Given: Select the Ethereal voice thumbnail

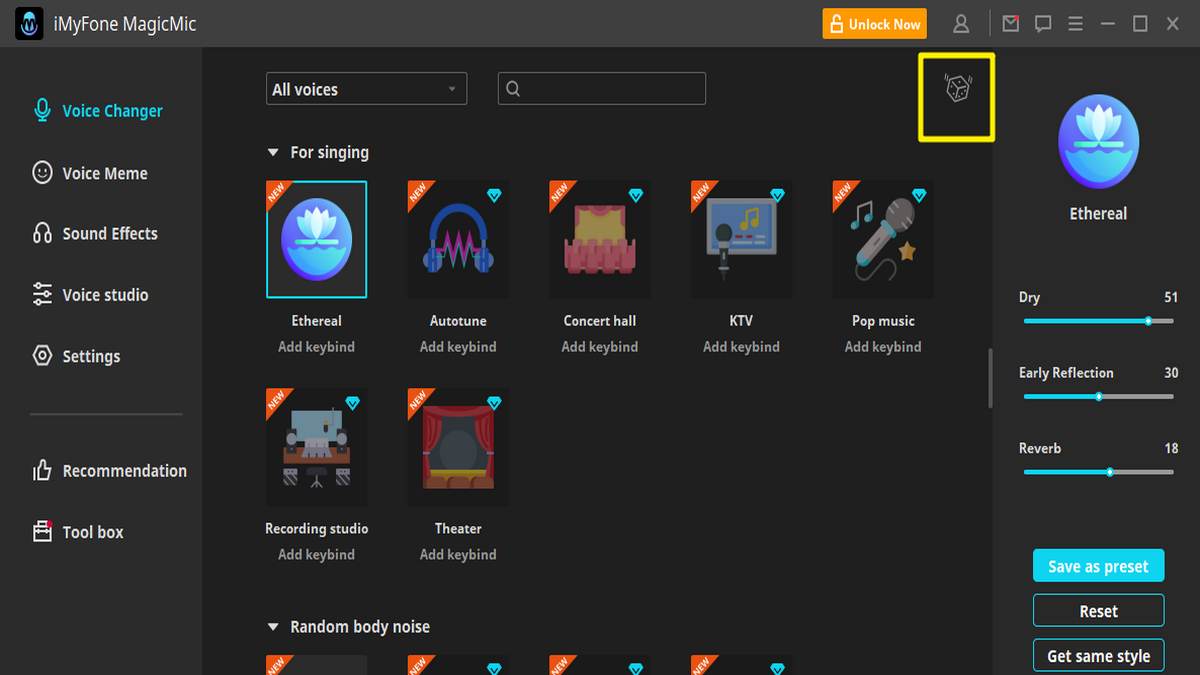Looking at the screenshot, I should [317, 240].
